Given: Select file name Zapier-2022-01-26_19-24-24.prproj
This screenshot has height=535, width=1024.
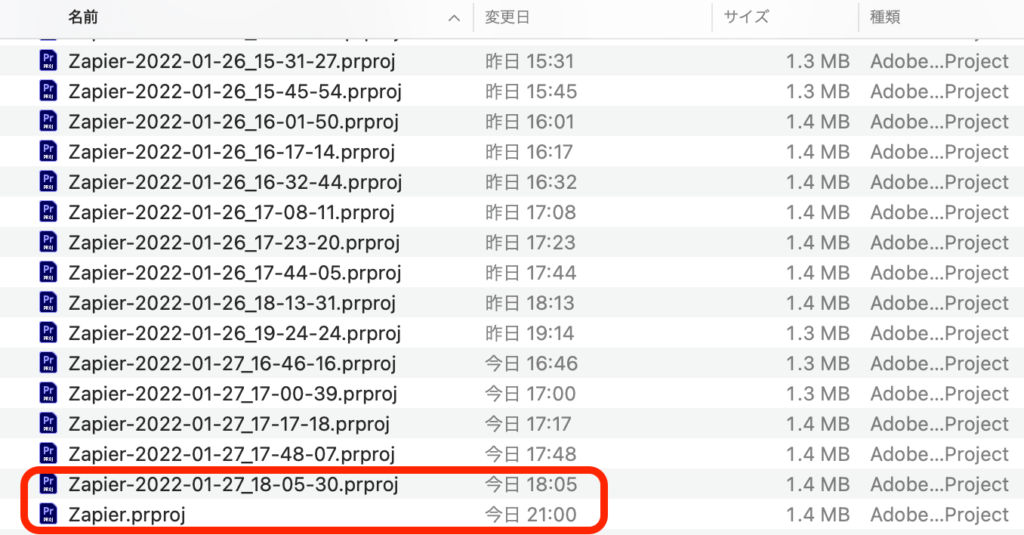Looking at the screenshot, I should pos(234,333).
